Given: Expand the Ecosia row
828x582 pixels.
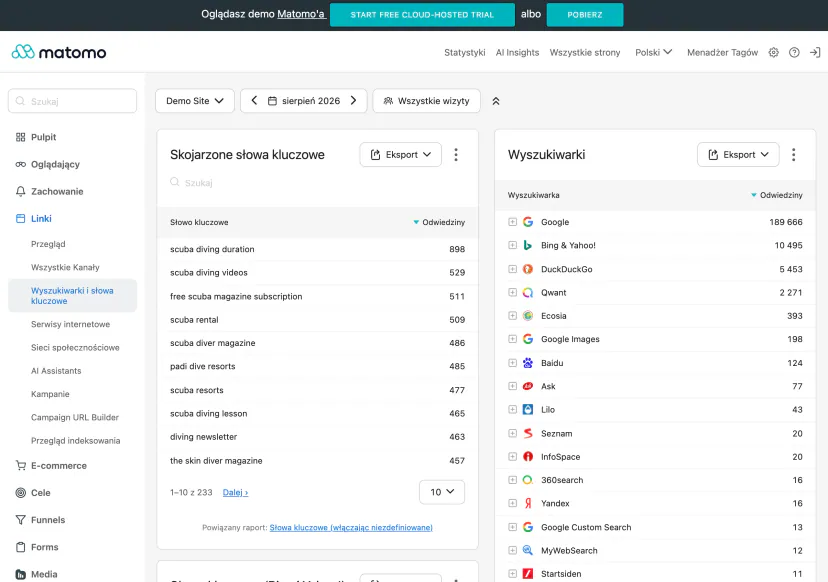Looking at the screenshot, I should click(512, 315).
